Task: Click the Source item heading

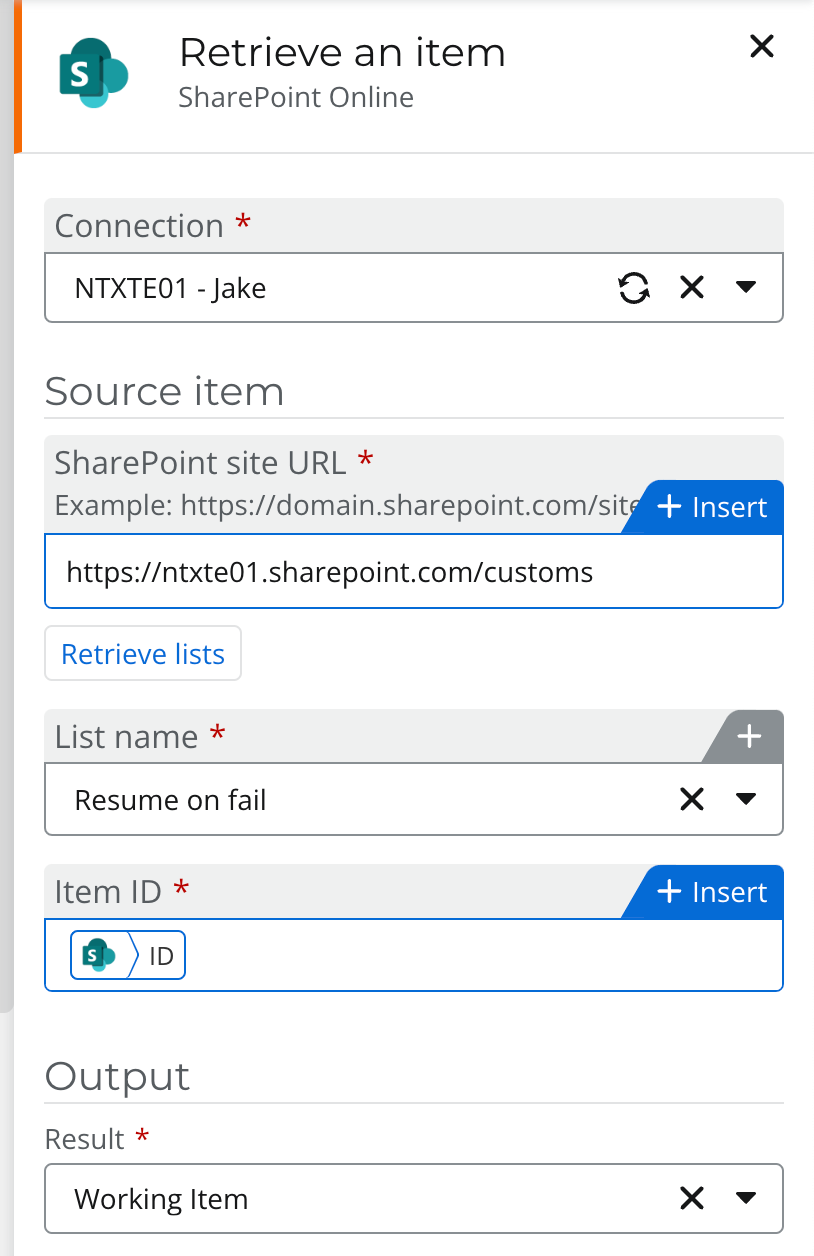Action: click(x=164, y=391)
